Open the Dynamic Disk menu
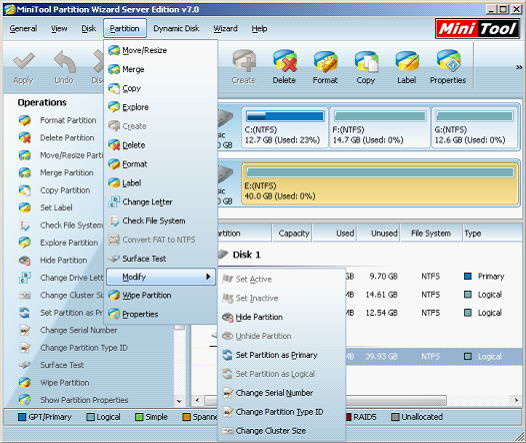 click(x=176, y=29)
